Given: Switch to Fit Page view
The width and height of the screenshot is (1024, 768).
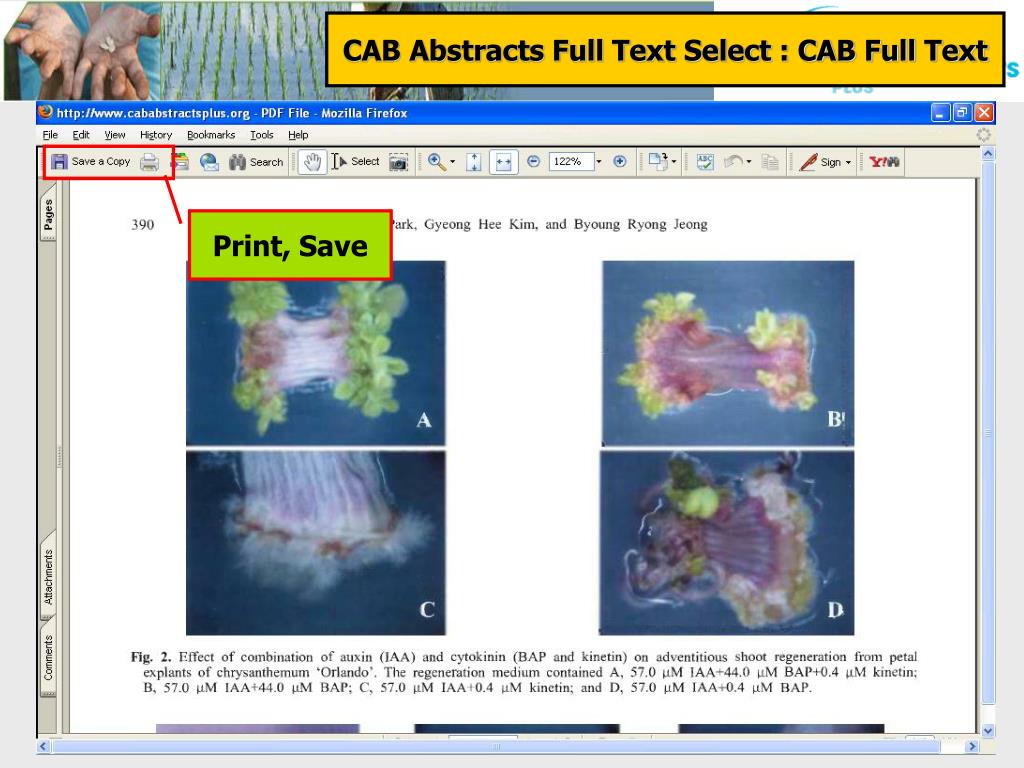Looking at the screenshot, I should click(473, 162).
